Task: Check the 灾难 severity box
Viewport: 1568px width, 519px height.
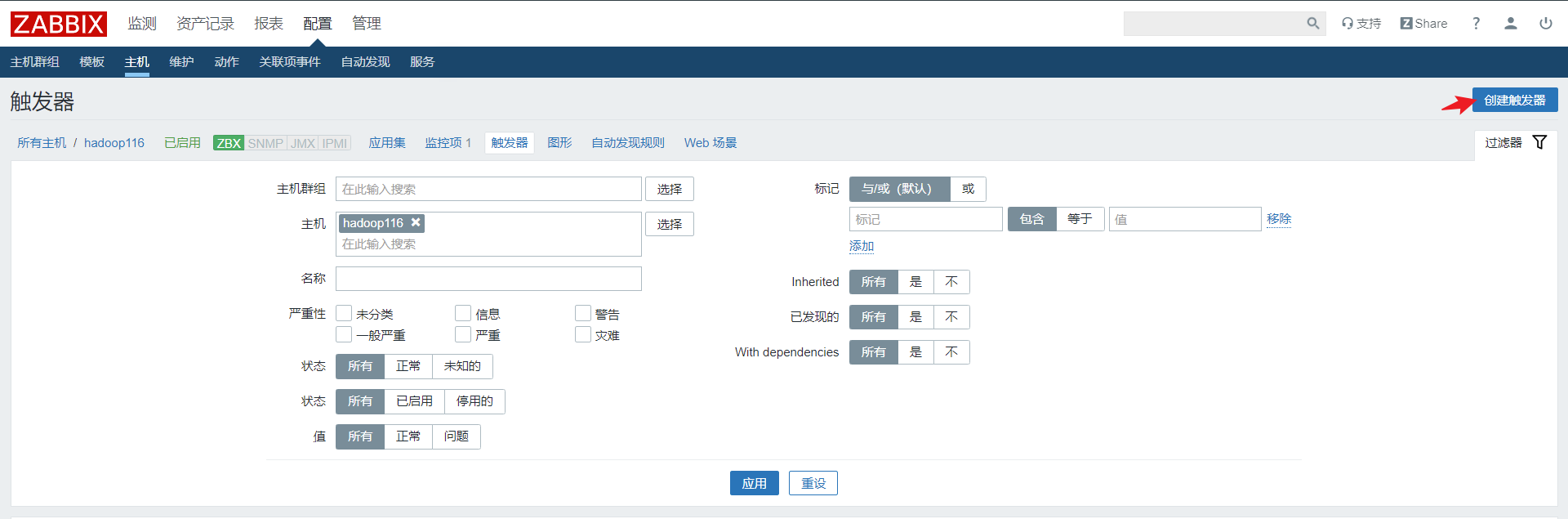Action: point(583,334)
